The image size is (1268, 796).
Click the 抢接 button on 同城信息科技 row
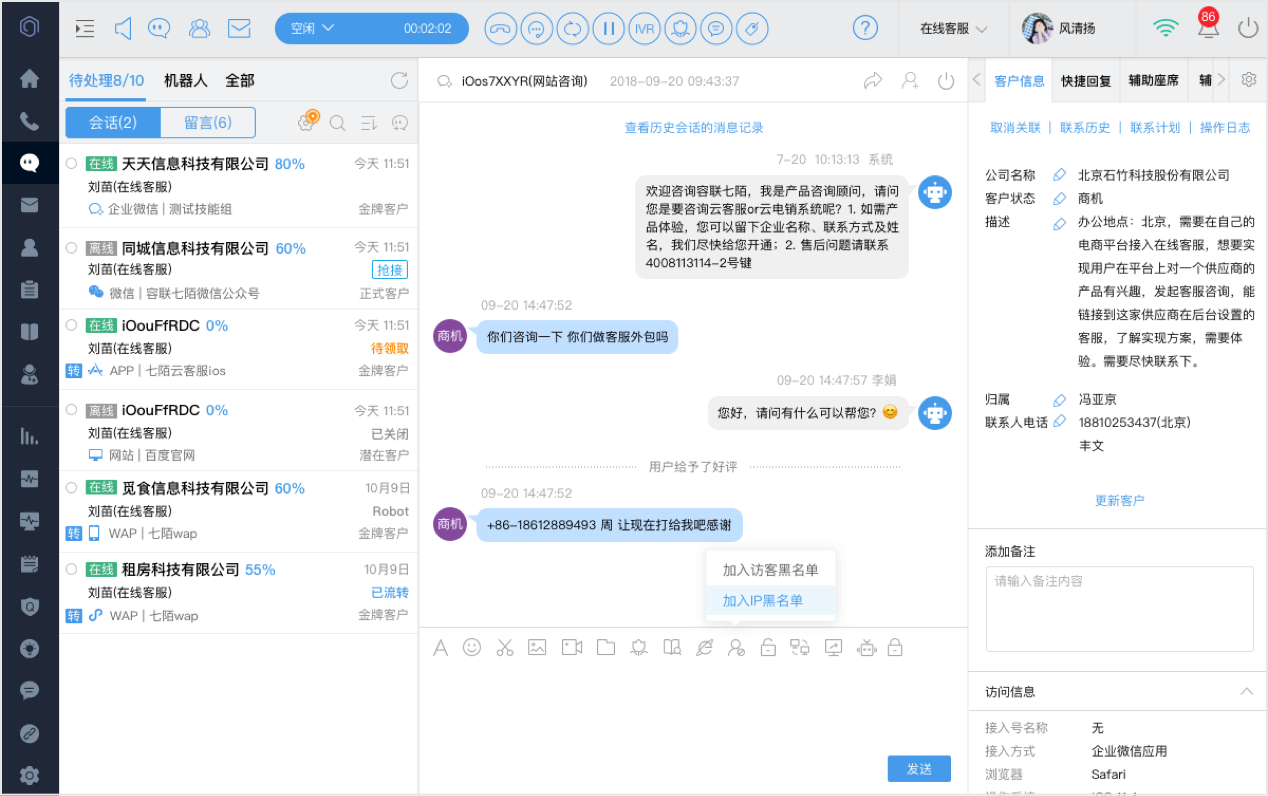click(x=390, y=270)
